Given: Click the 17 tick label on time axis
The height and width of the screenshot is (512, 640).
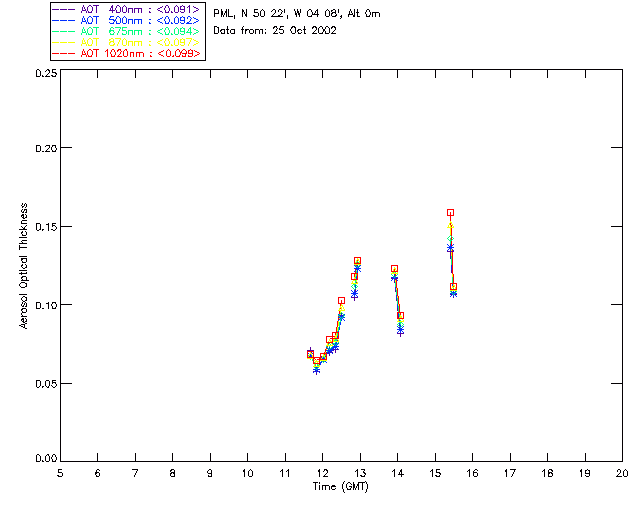Looking at the screenshot, I should coord(509,472).
